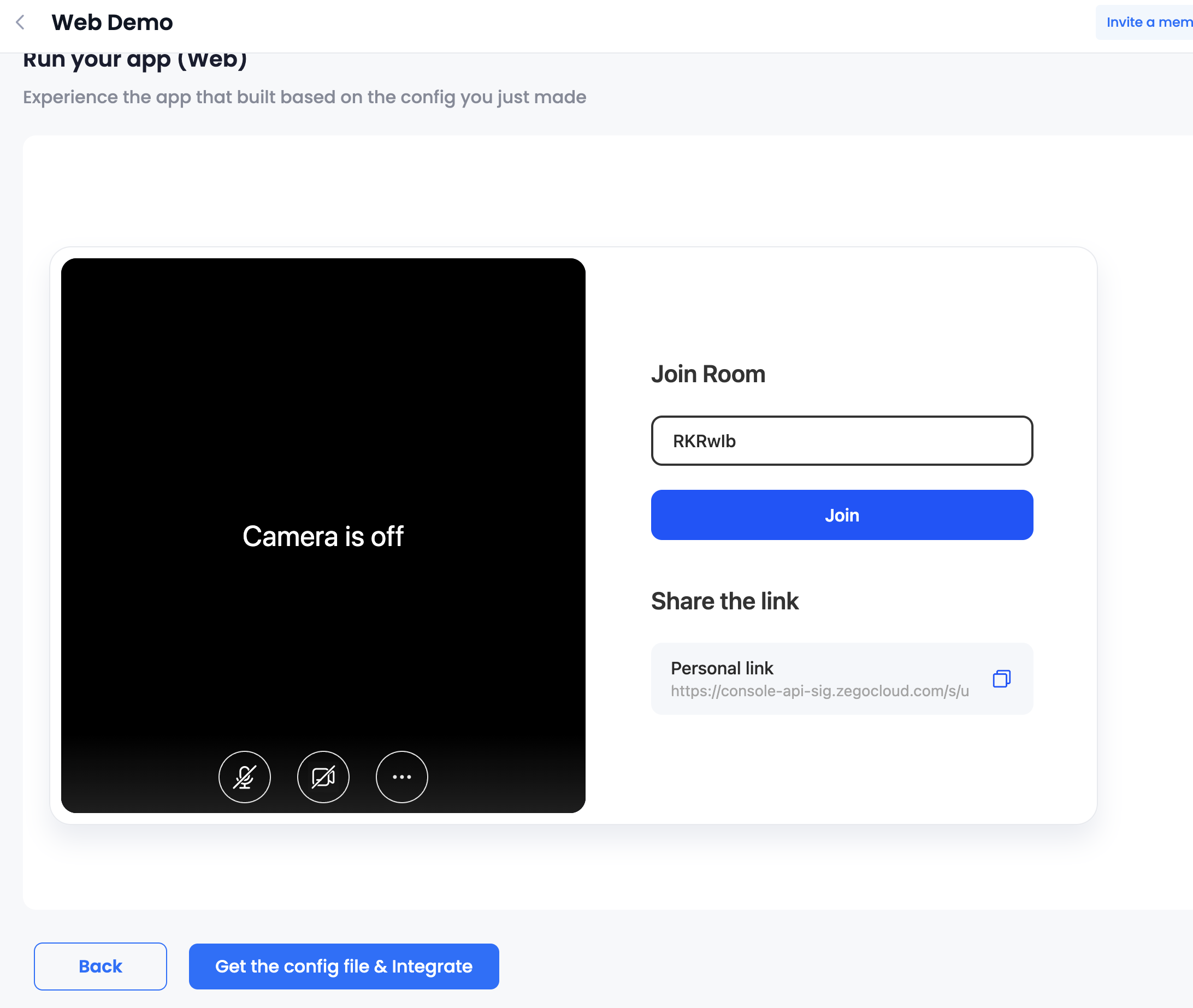The height and width of the screenshot is (1008, 1193).
Task: Click the Web Demo page title
Action: coord(112,22)
